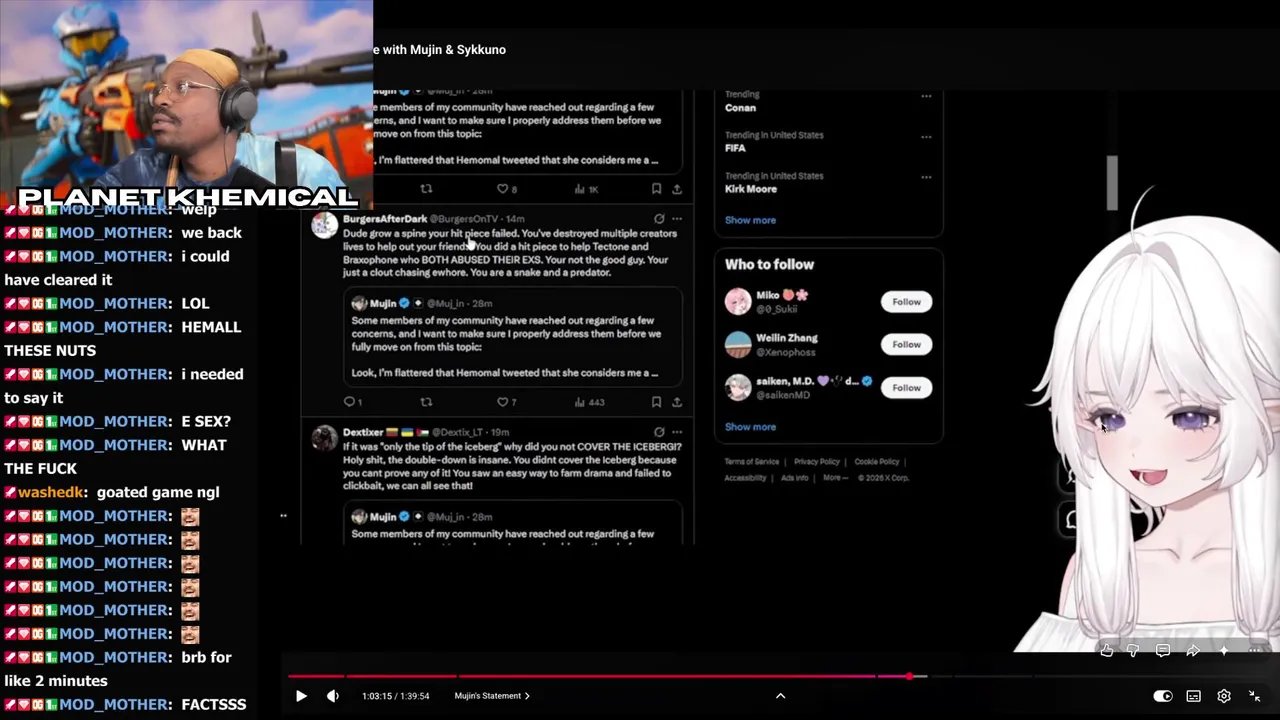Open the more options for the FIFA trend
Image resolution: width=1280 pixels, height=720 pixels.
click(x=926, y=137)
